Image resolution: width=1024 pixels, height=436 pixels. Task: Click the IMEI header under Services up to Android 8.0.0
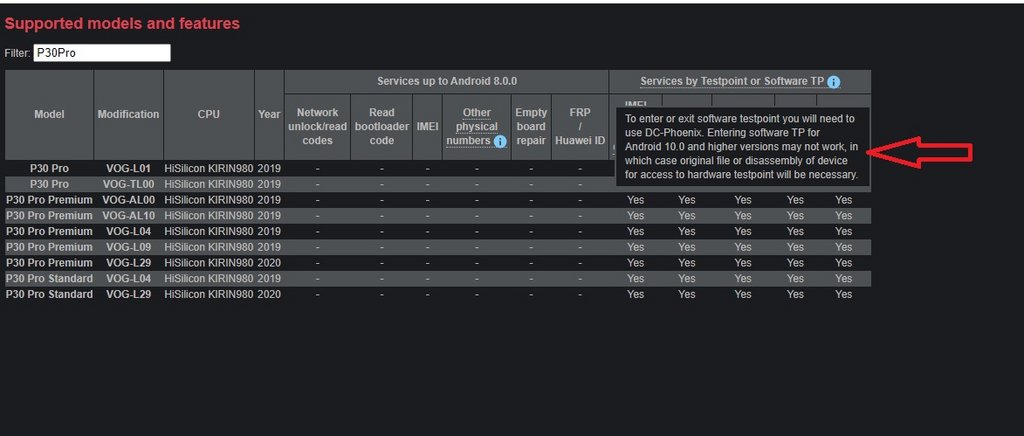427,127
